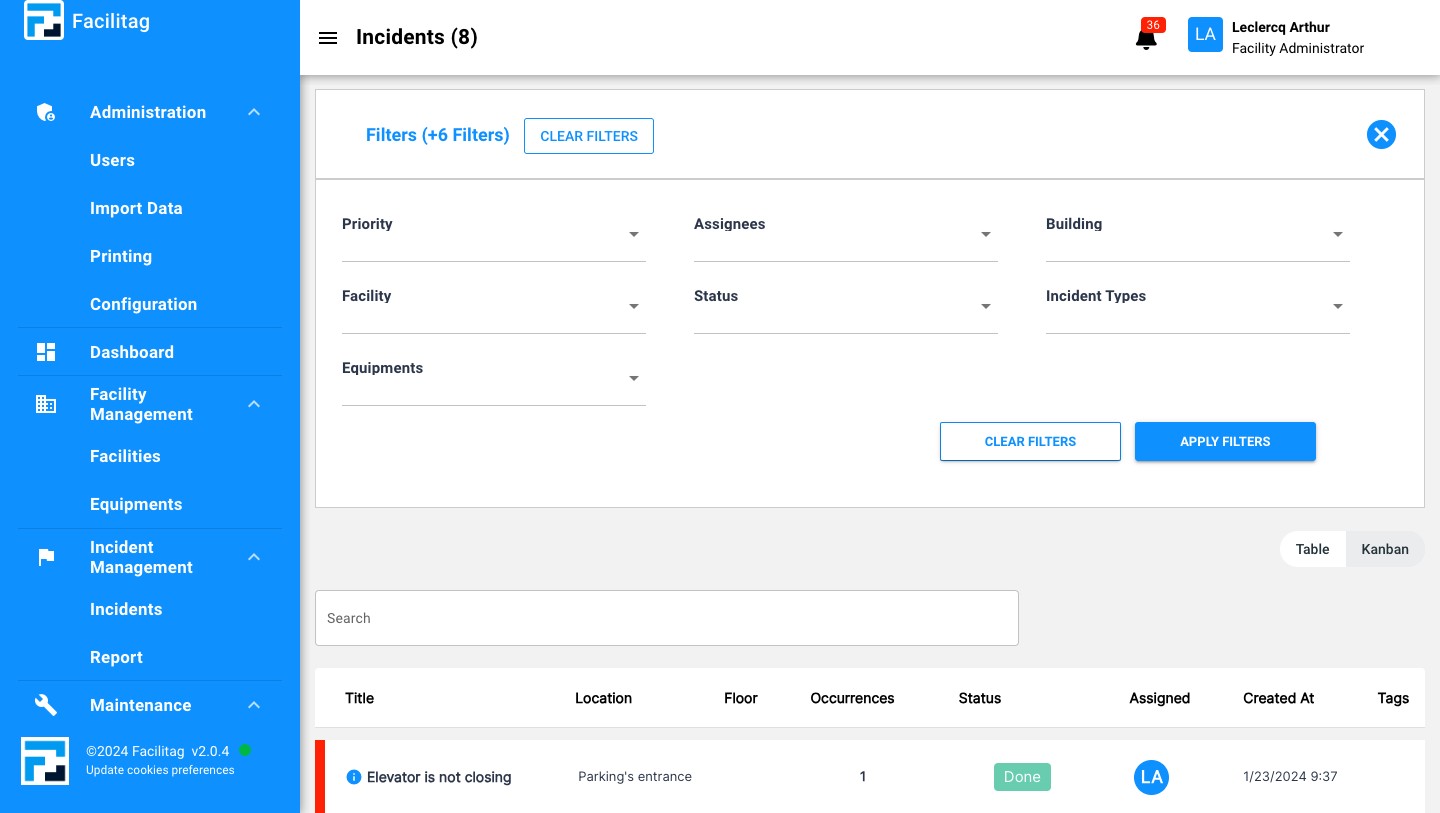Click the Apply Filters button
This screenshot has width=1440, height=813.
coord(1225,441)
